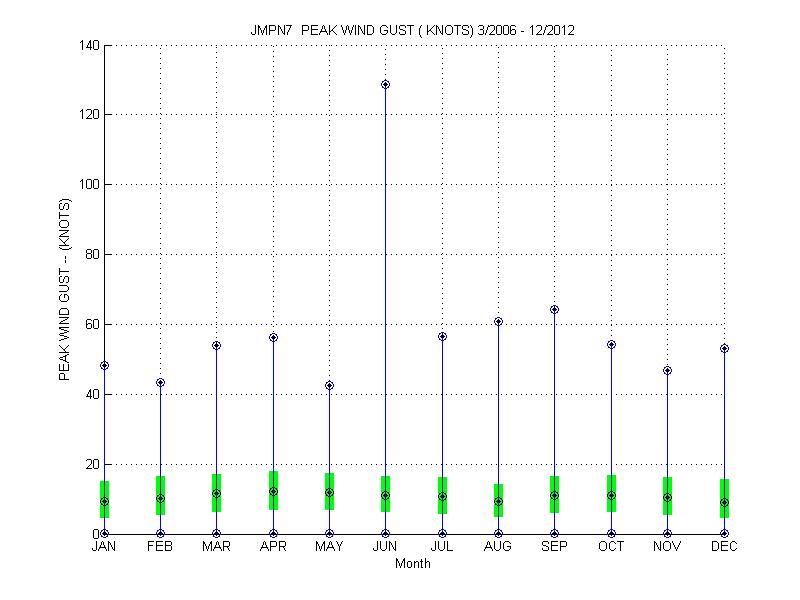Screen dimensions: 800x600
Task: Select the APR tick label
Action: click(x=273, y=547)
